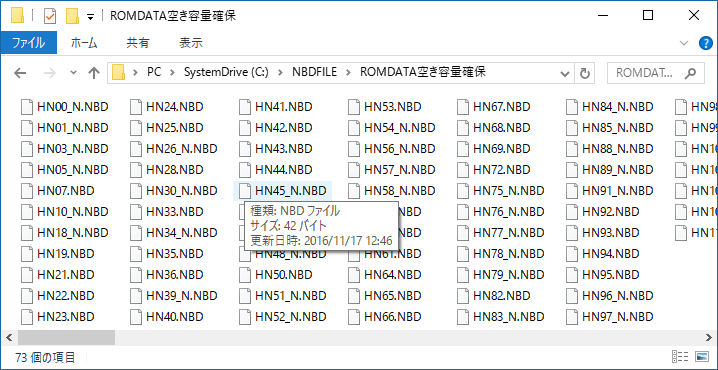Viewport: 718px width, 370px height.
Task: Switch to details view layout
Action: (680, 357)
